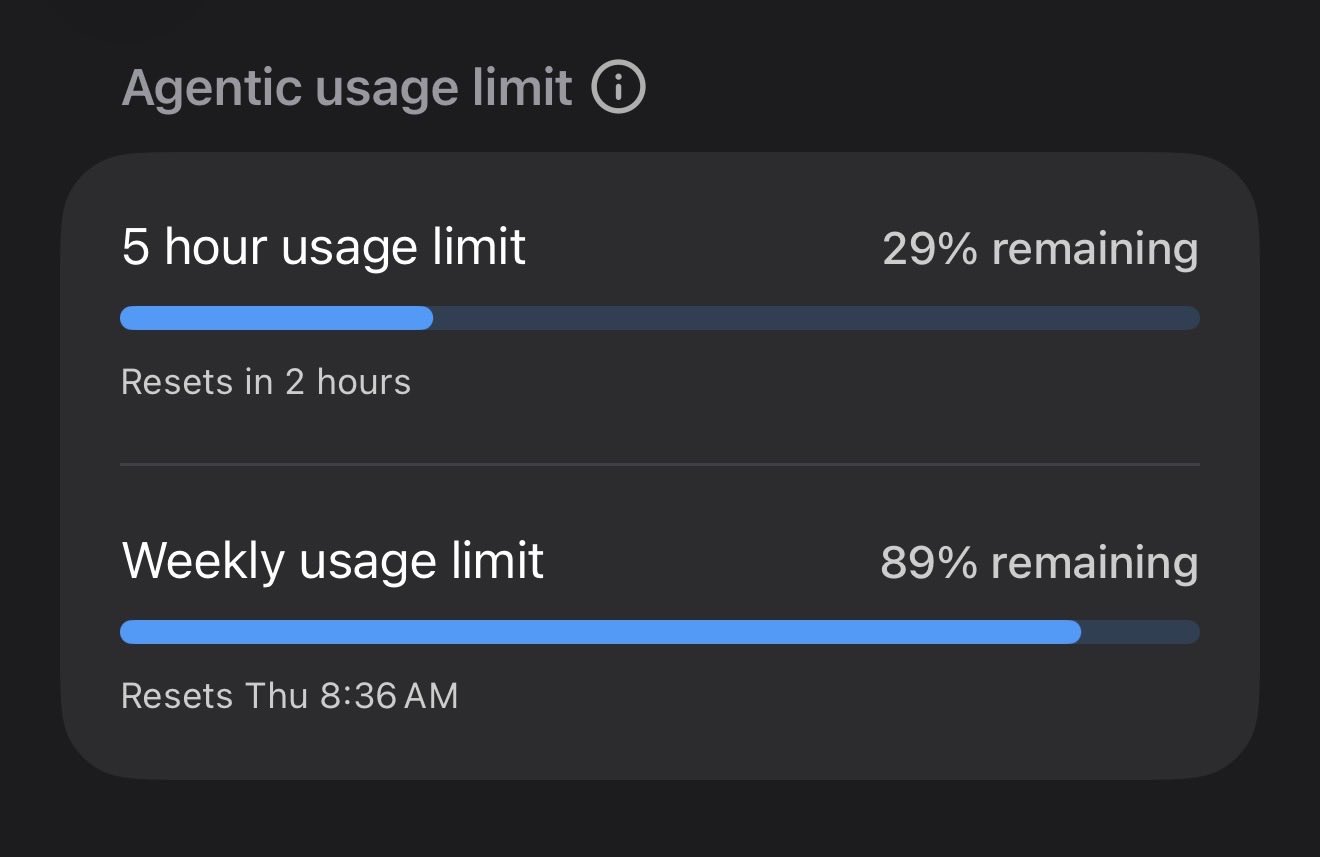Viewport: 1320px width, 857px height.
Task: Click the divider between usage limit rows
Action: tap(660, 464)
